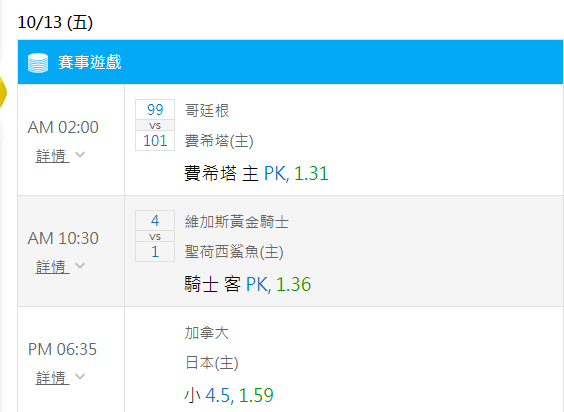Expand 詳情 chevron for AM 02:00 match
Screen dimensions: 564x412
80,155
